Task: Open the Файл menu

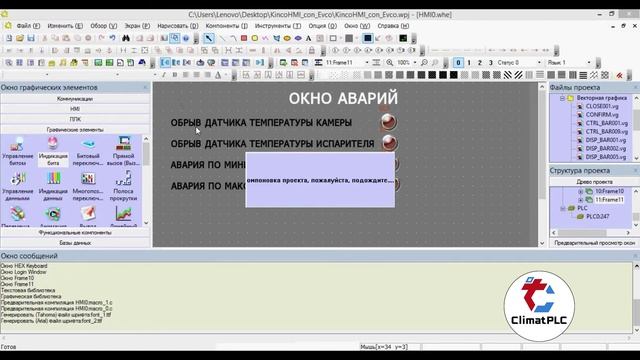Action: pyautogui.click(x=28, y=26)
